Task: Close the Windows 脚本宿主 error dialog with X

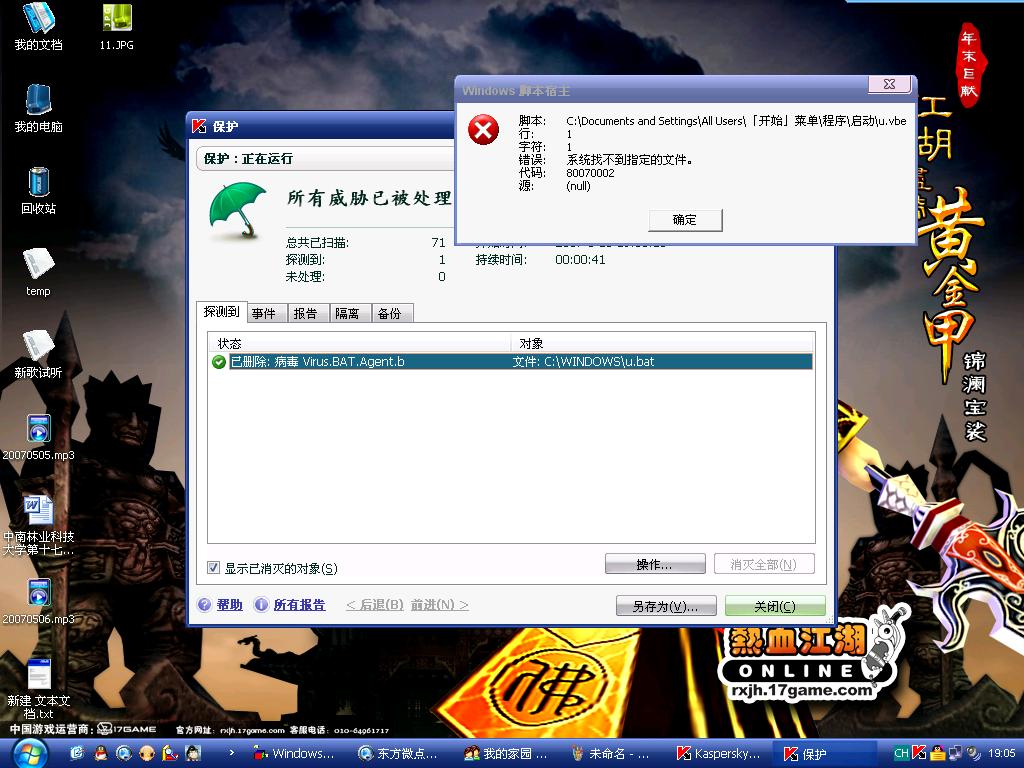Action: tap(889, 84)
